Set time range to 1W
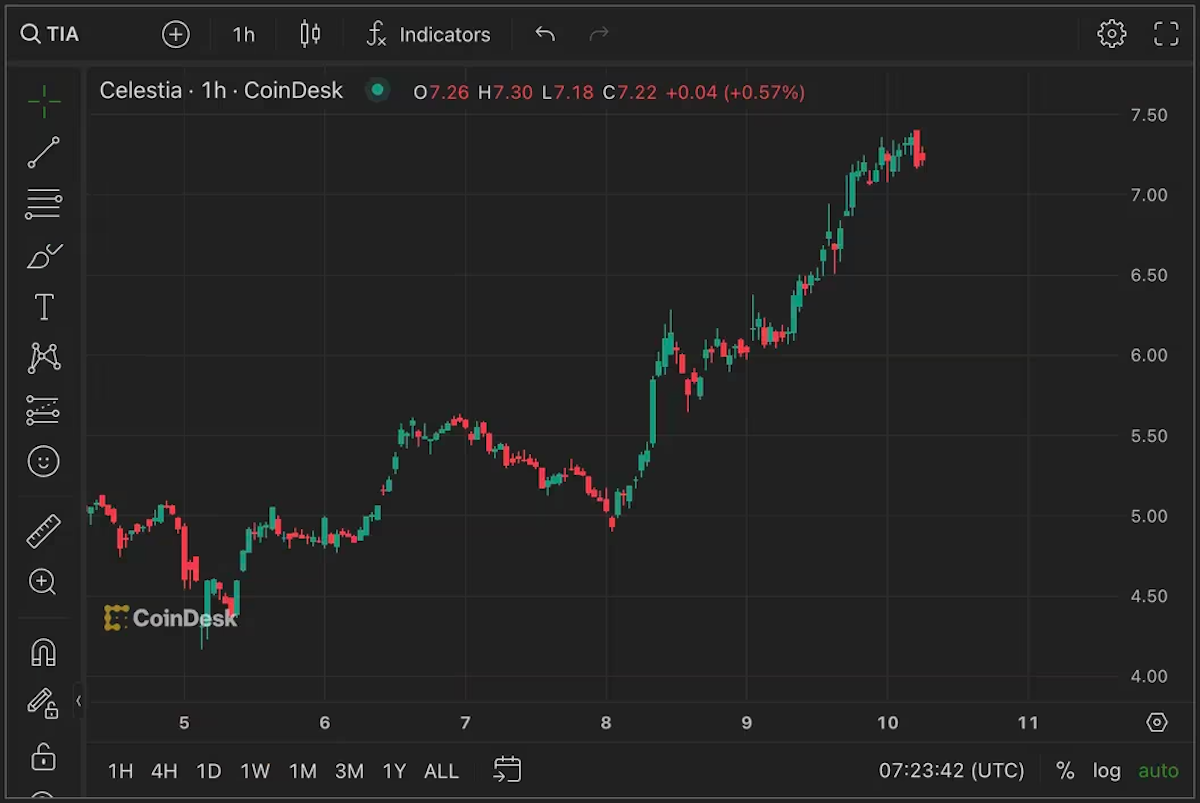Screen dimensions: 1200x803 click(255, 771)
